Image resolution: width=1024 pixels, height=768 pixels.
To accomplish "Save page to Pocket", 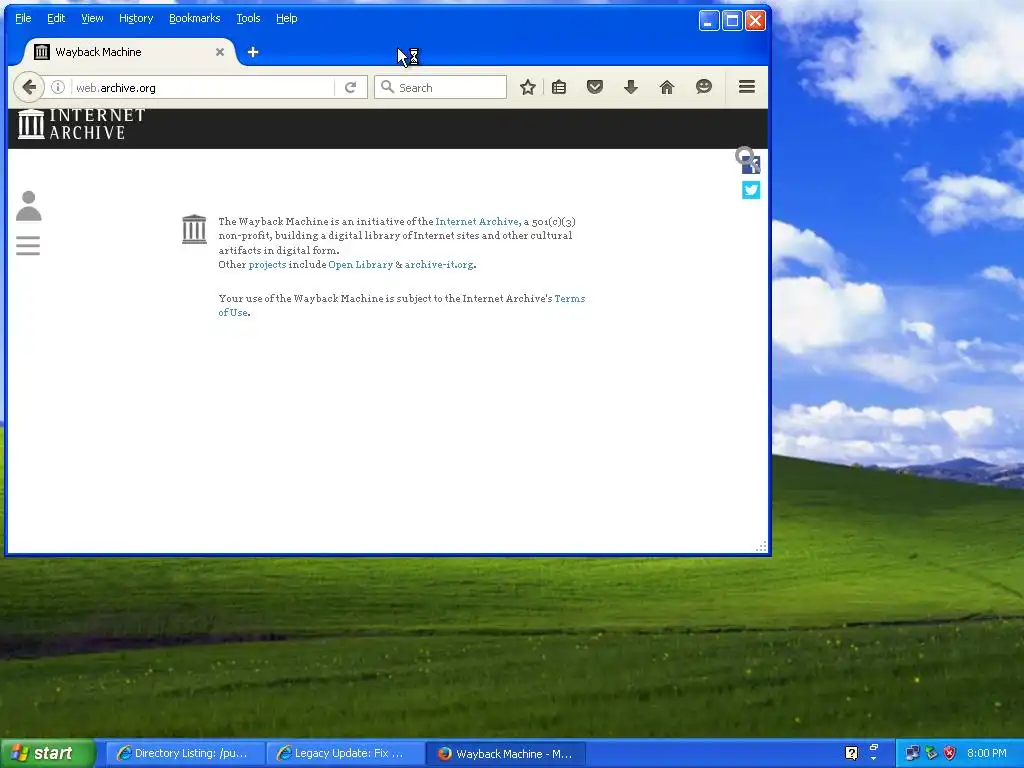I will [594, 87].
